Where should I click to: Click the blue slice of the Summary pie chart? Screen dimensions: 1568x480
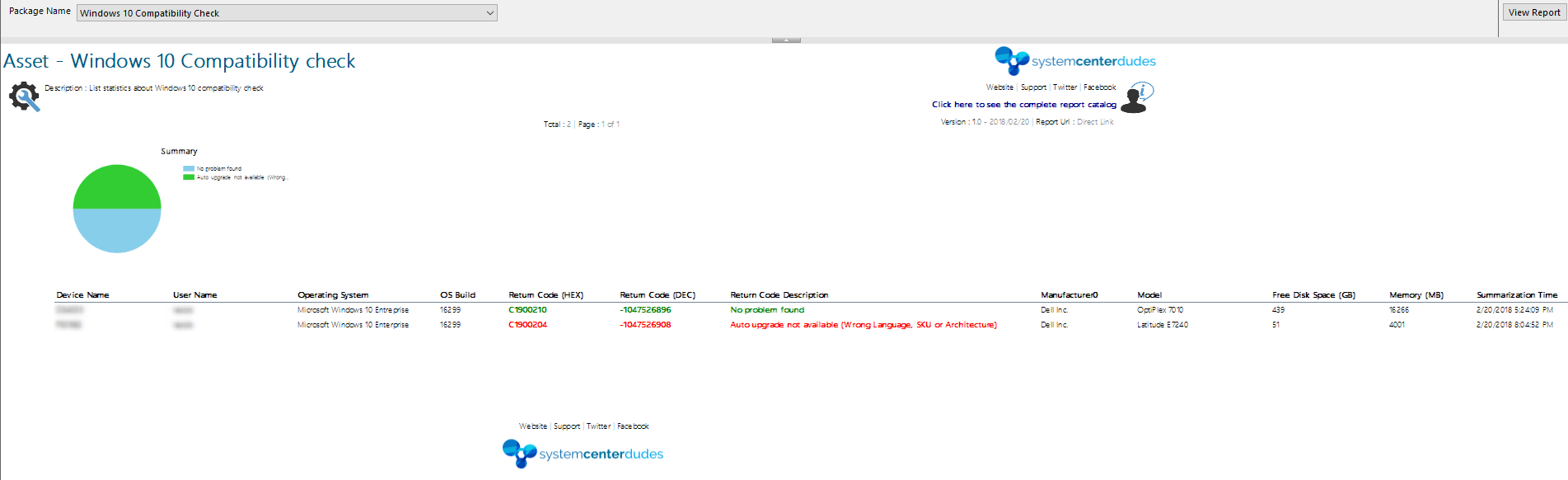click(x=117, y=231)
